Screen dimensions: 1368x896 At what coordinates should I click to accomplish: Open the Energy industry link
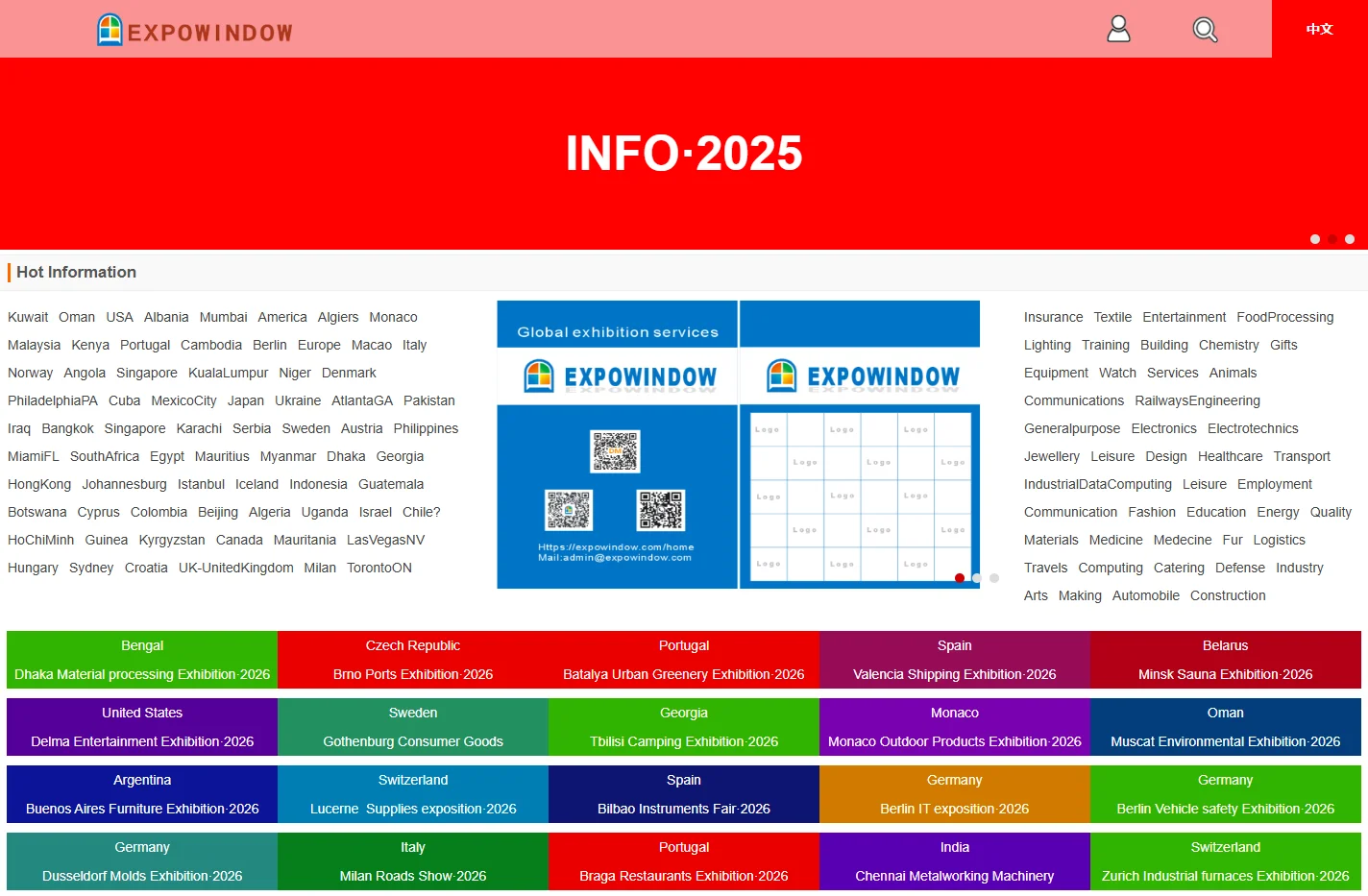tap(1278, 512)
